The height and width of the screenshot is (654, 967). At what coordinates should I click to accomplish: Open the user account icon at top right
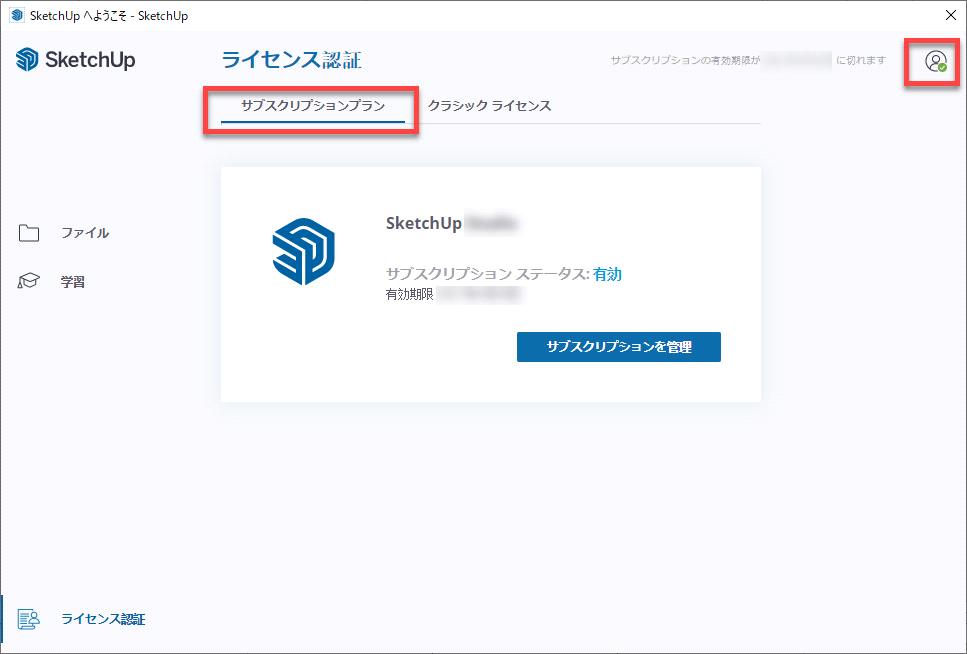[x=935, y=62]
